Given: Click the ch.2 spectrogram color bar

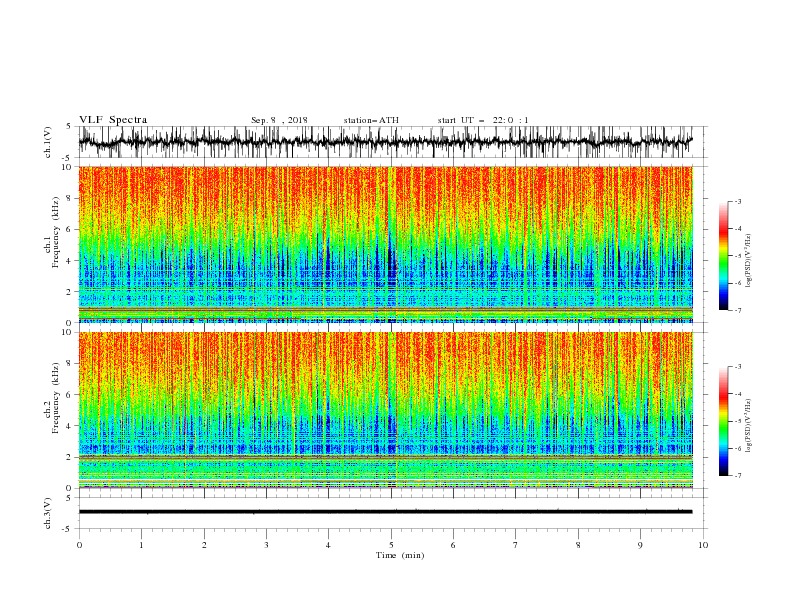Looking at the screenshot, I should [x=723, y=421].
